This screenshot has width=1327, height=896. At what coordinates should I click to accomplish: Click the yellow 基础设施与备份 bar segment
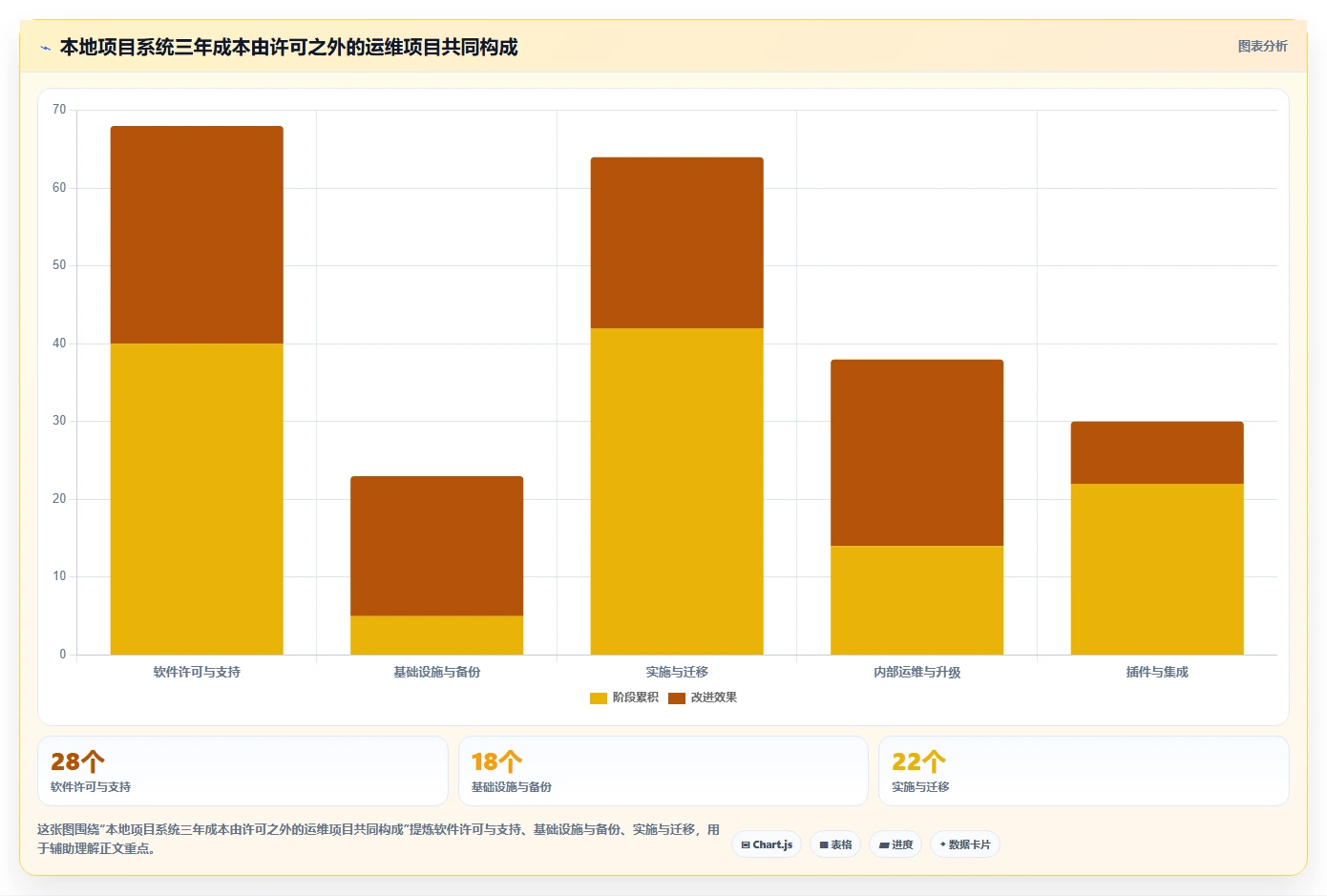[437, 636]
